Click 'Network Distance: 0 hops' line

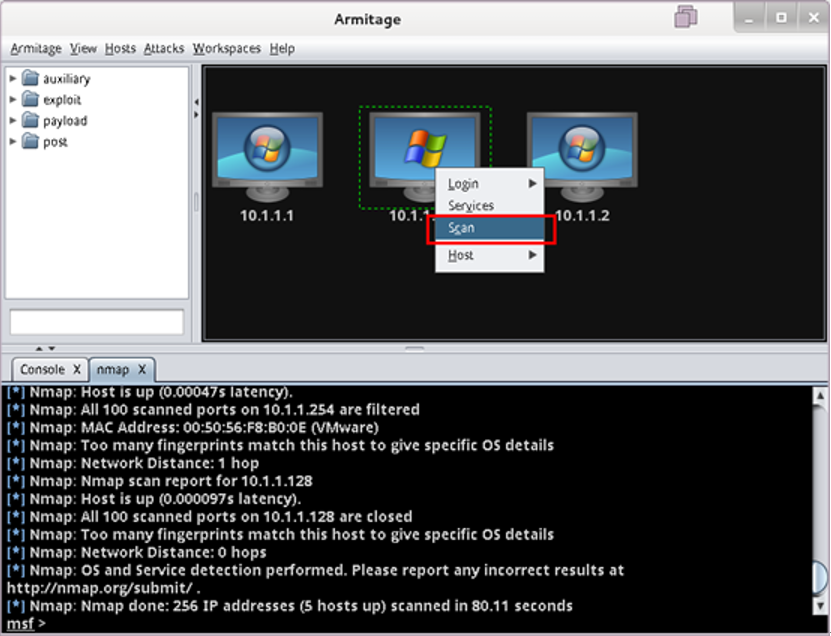[137, 552]
